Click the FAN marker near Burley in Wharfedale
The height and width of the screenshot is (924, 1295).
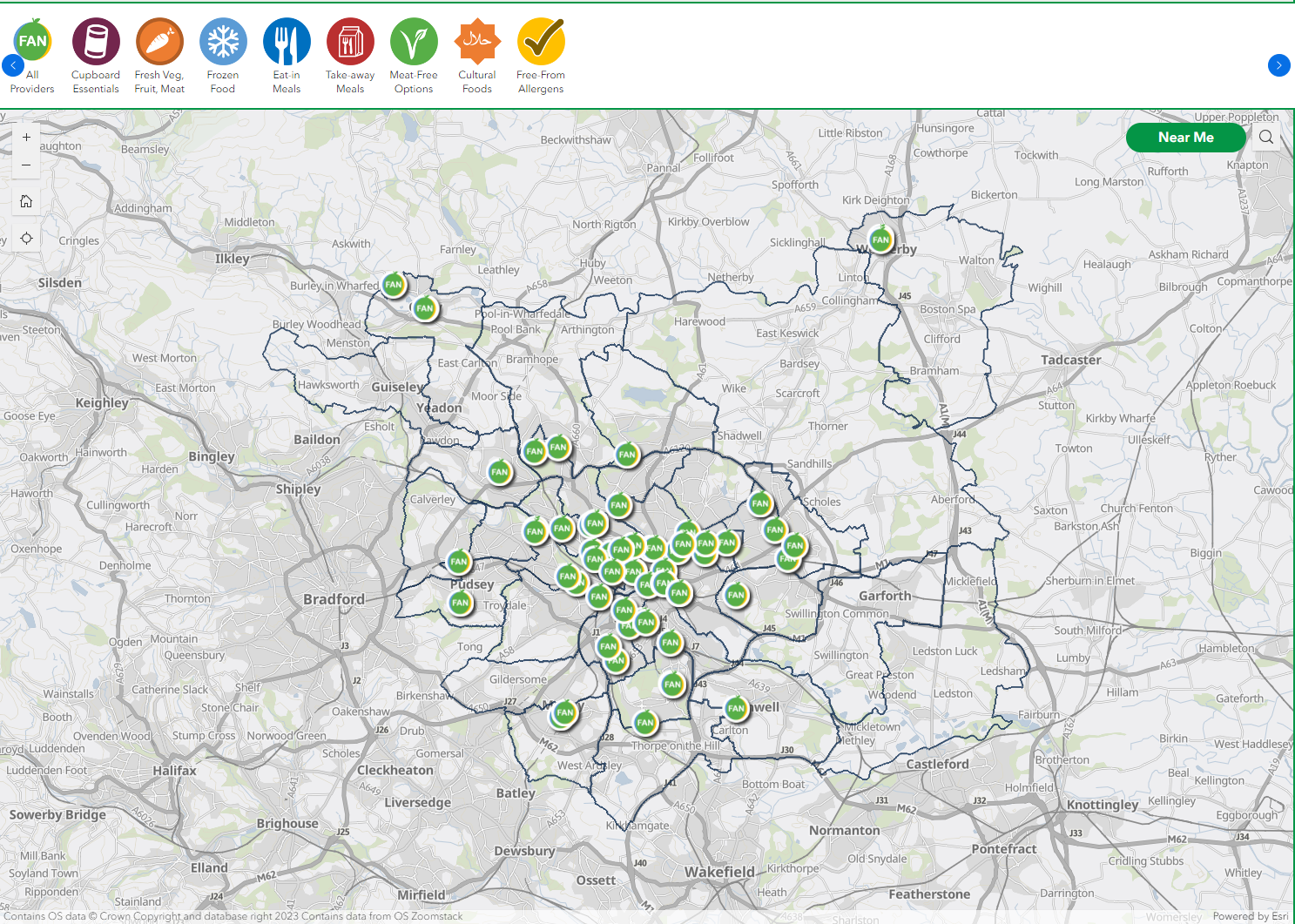(394, 285)
